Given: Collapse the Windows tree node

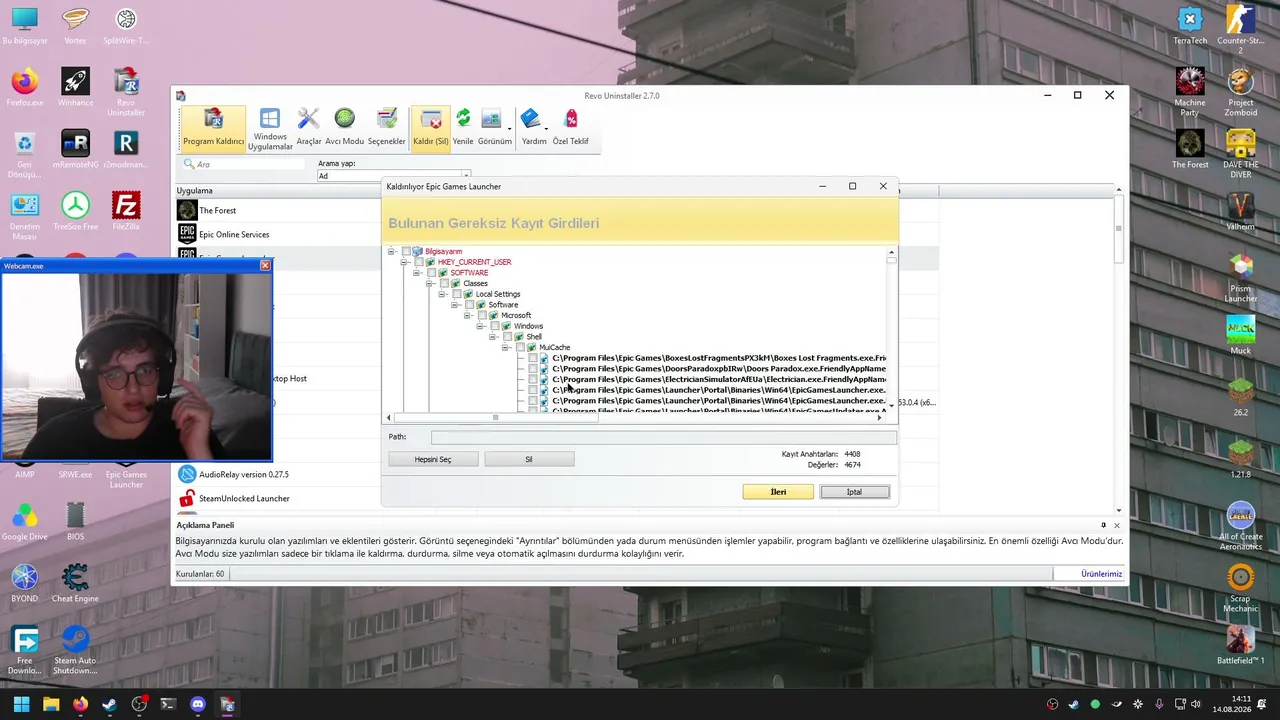Looking at the screenshot, I should (x=480, y=326).
